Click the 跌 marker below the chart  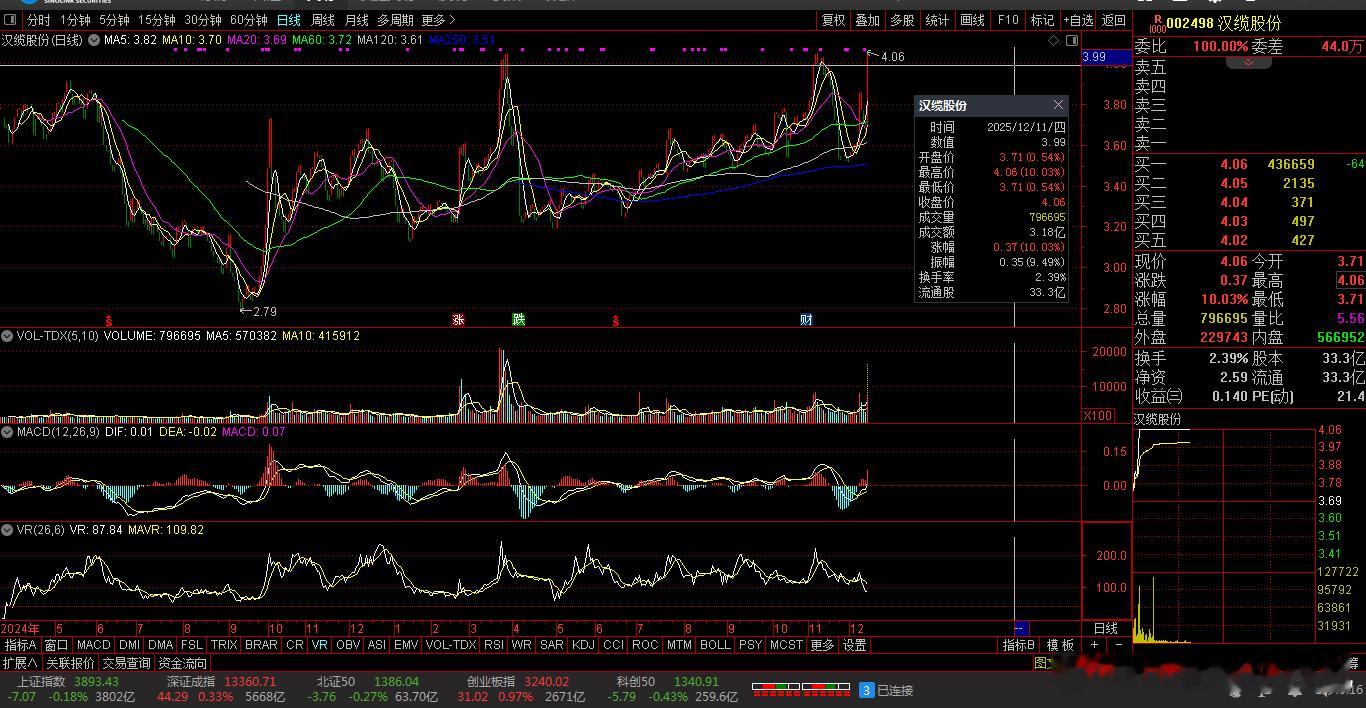[518, 320]
